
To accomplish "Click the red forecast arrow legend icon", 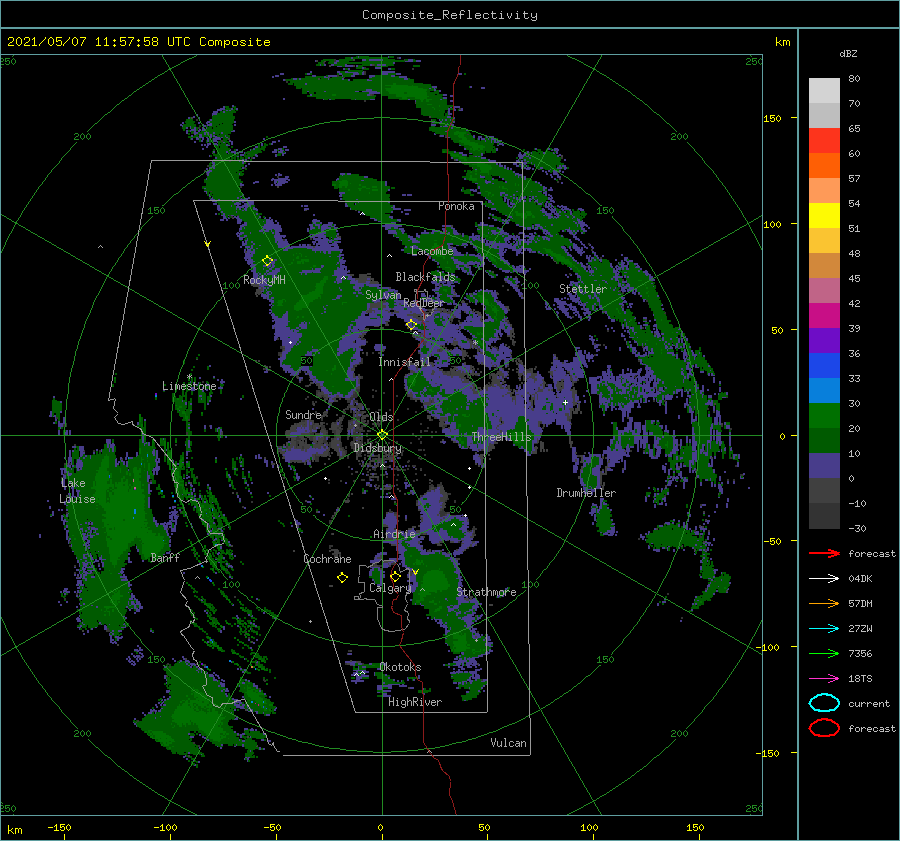I will click(x=824, y=553).
